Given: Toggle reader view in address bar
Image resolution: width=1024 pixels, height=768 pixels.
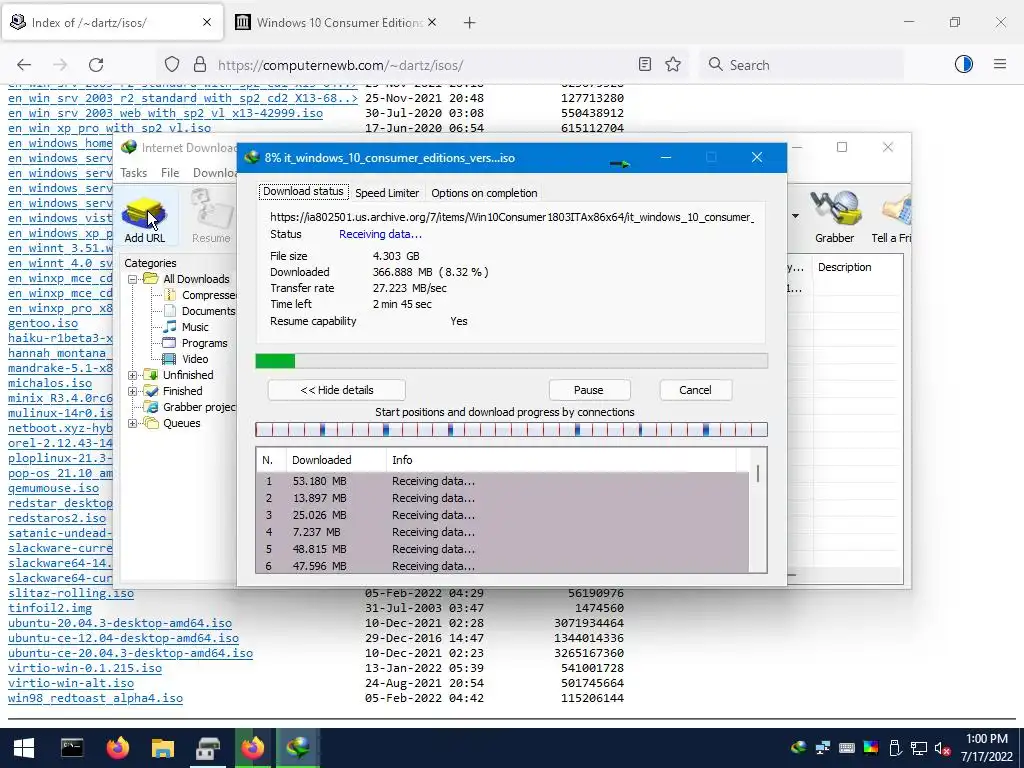Looking at the screenshot, I should point(645,64).
